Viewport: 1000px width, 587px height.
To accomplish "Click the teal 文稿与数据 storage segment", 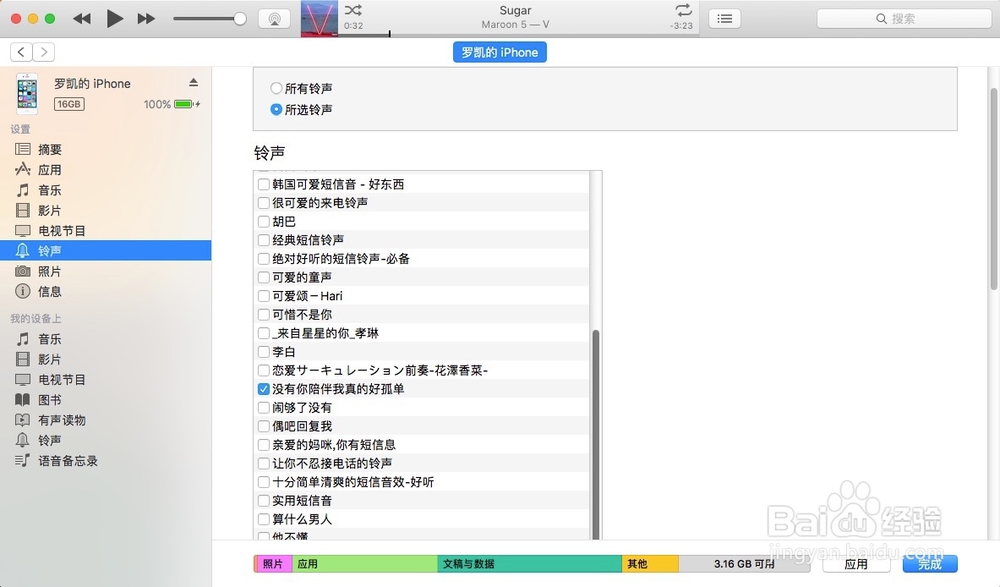I will coord(530,563).
